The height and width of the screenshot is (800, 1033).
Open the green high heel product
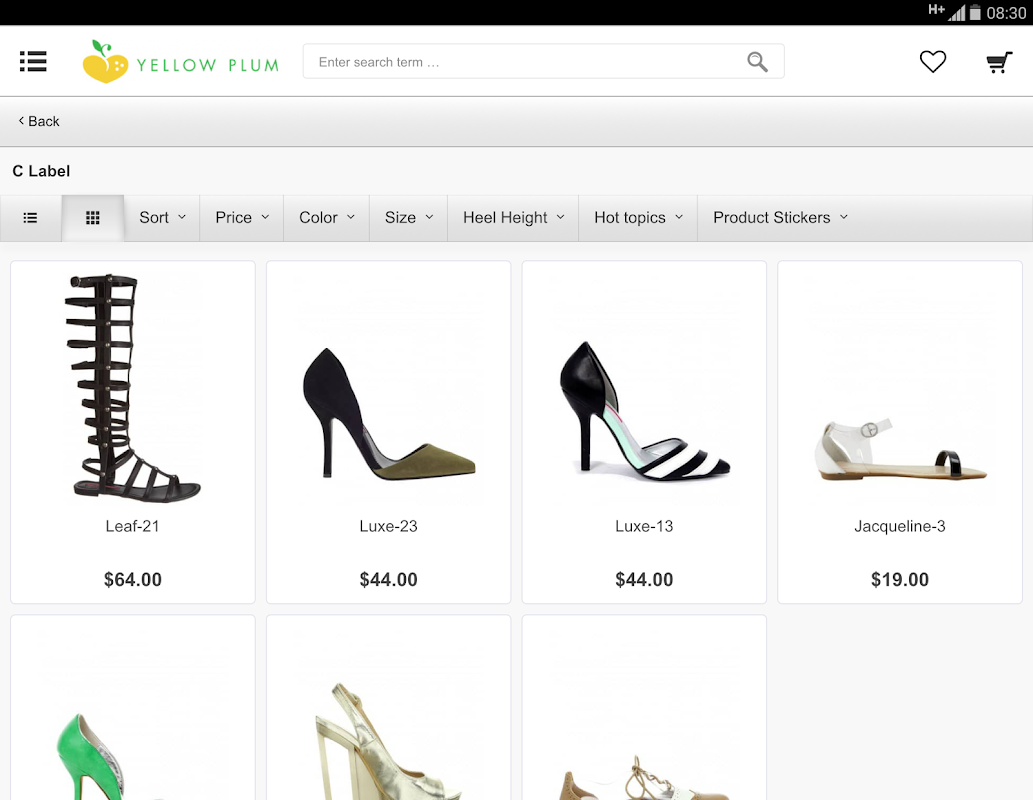coord(133,708)
